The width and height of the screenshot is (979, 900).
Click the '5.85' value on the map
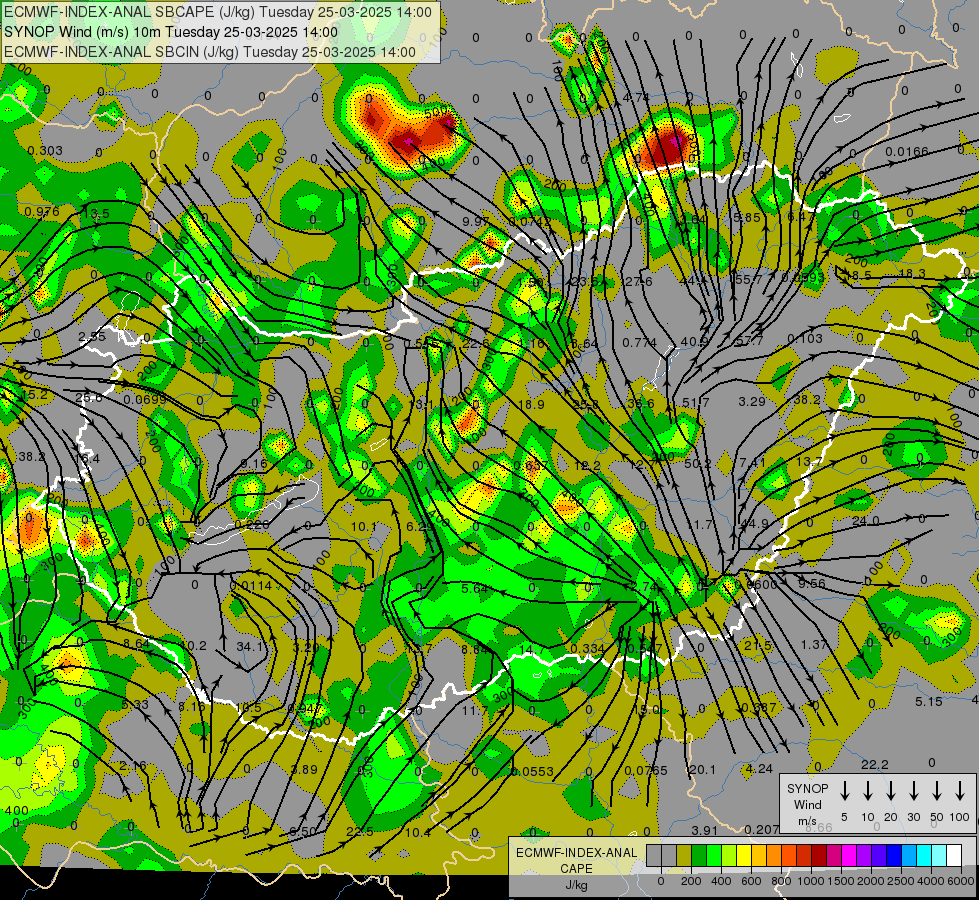pyautogui.click(x=747, y=217)
